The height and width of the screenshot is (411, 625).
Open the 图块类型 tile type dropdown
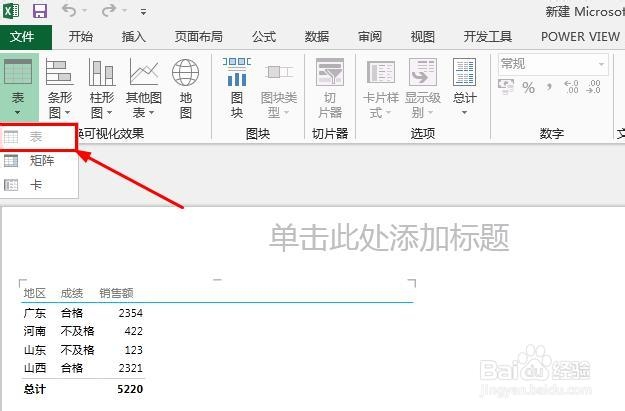pyautogui.click(x=279, y=88)
